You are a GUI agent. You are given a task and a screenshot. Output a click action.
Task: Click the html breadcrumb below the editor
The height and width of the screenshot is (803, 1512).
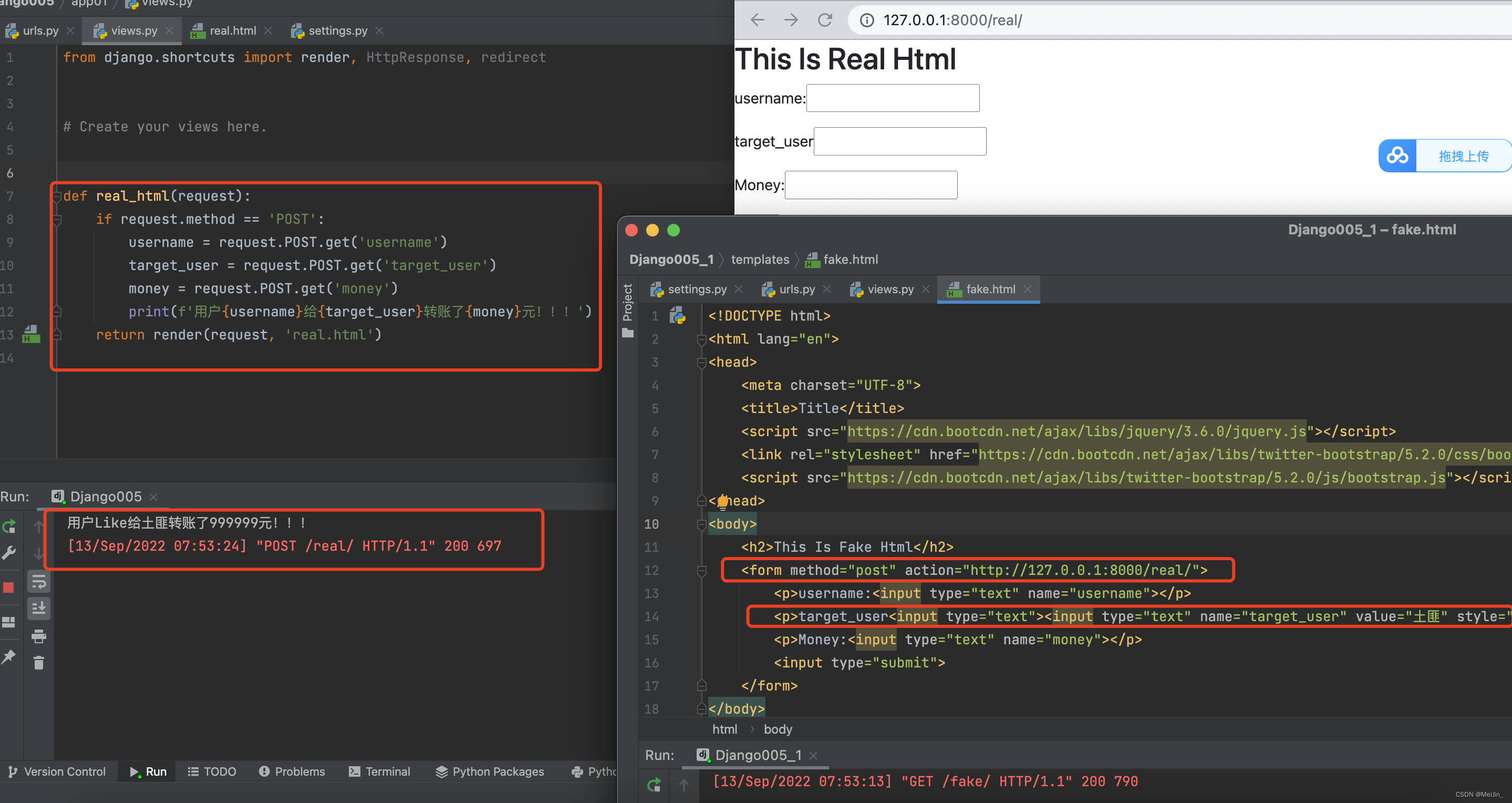coord(724,729)
